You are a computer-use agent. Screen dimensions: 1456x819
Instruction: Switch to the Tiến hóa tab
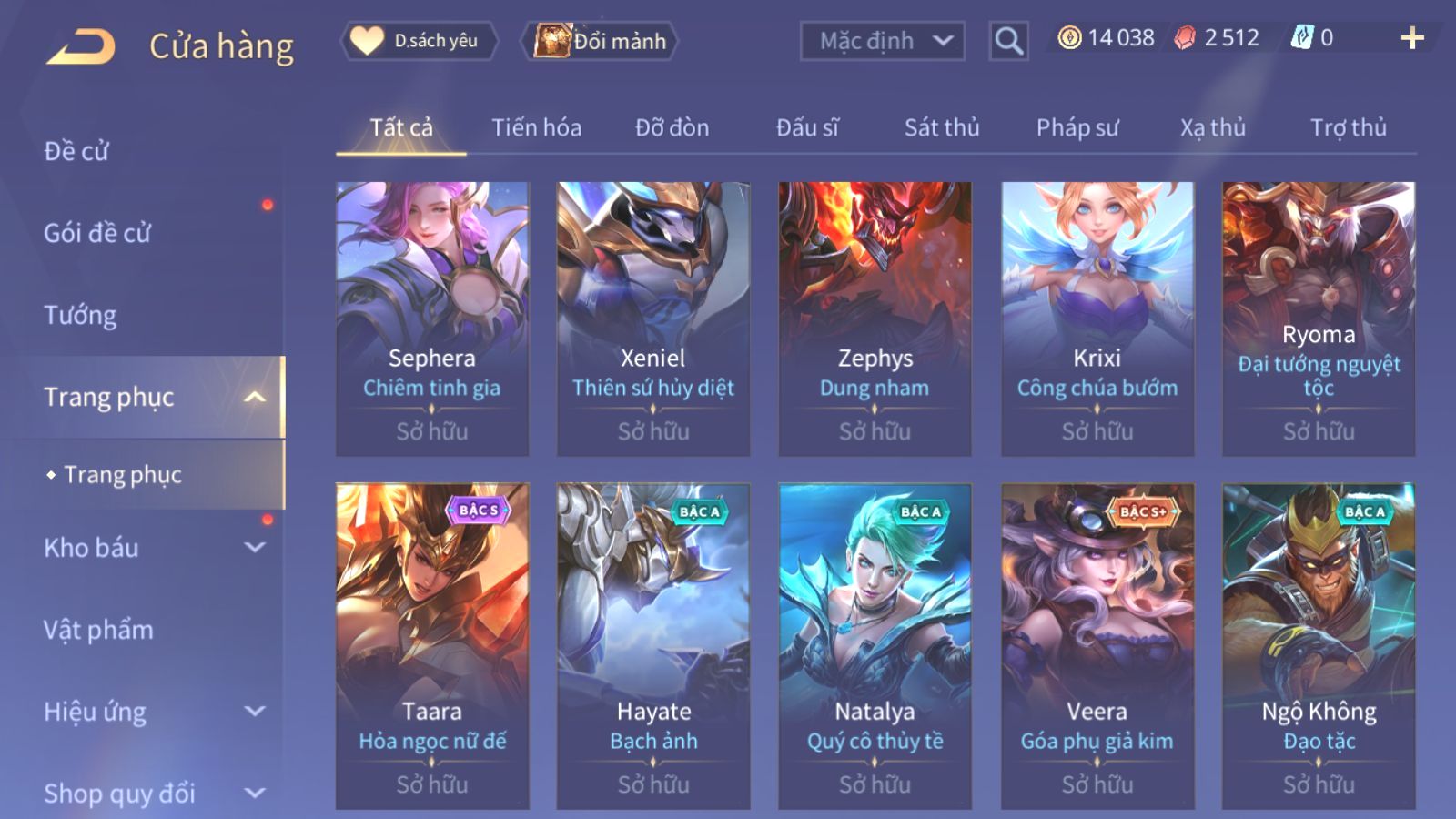537,127
